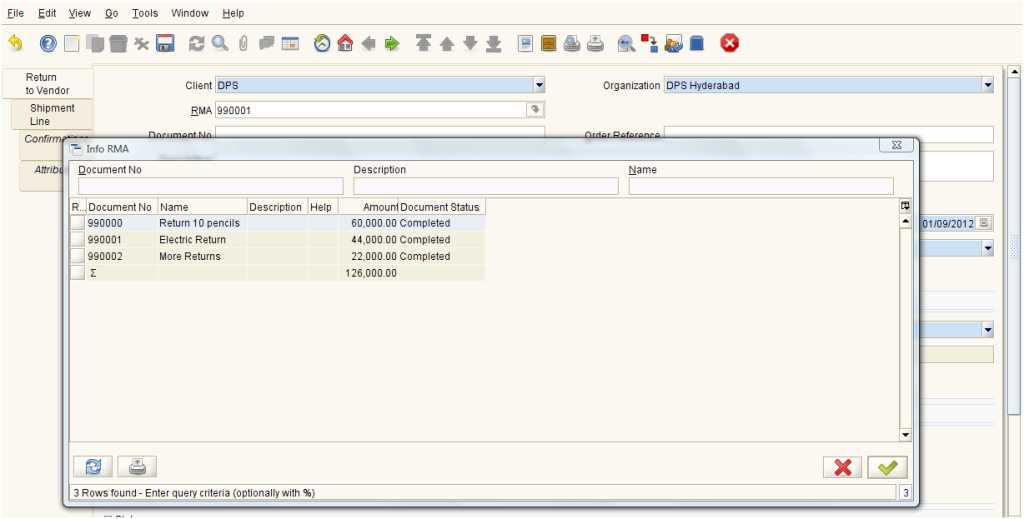The height and width of the screenshot is (519, 1024).
Task: Sort by the Document No column header
Action: [x=122, y=207]
